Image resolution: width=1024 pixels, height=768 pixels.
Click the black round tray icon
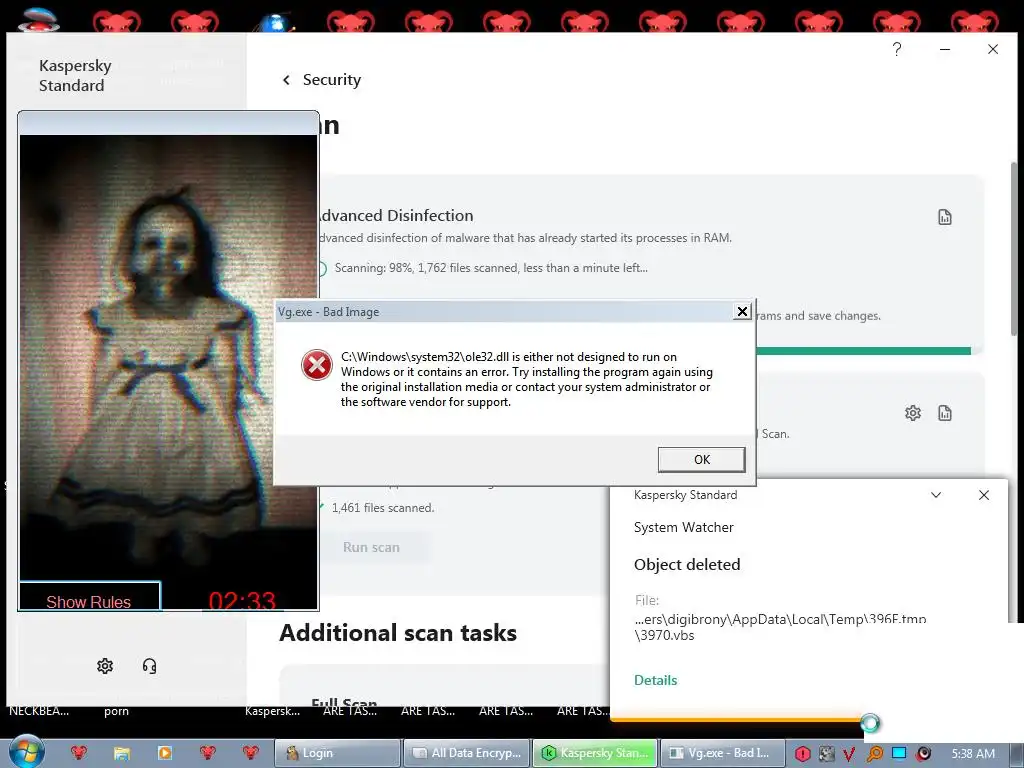923,754
